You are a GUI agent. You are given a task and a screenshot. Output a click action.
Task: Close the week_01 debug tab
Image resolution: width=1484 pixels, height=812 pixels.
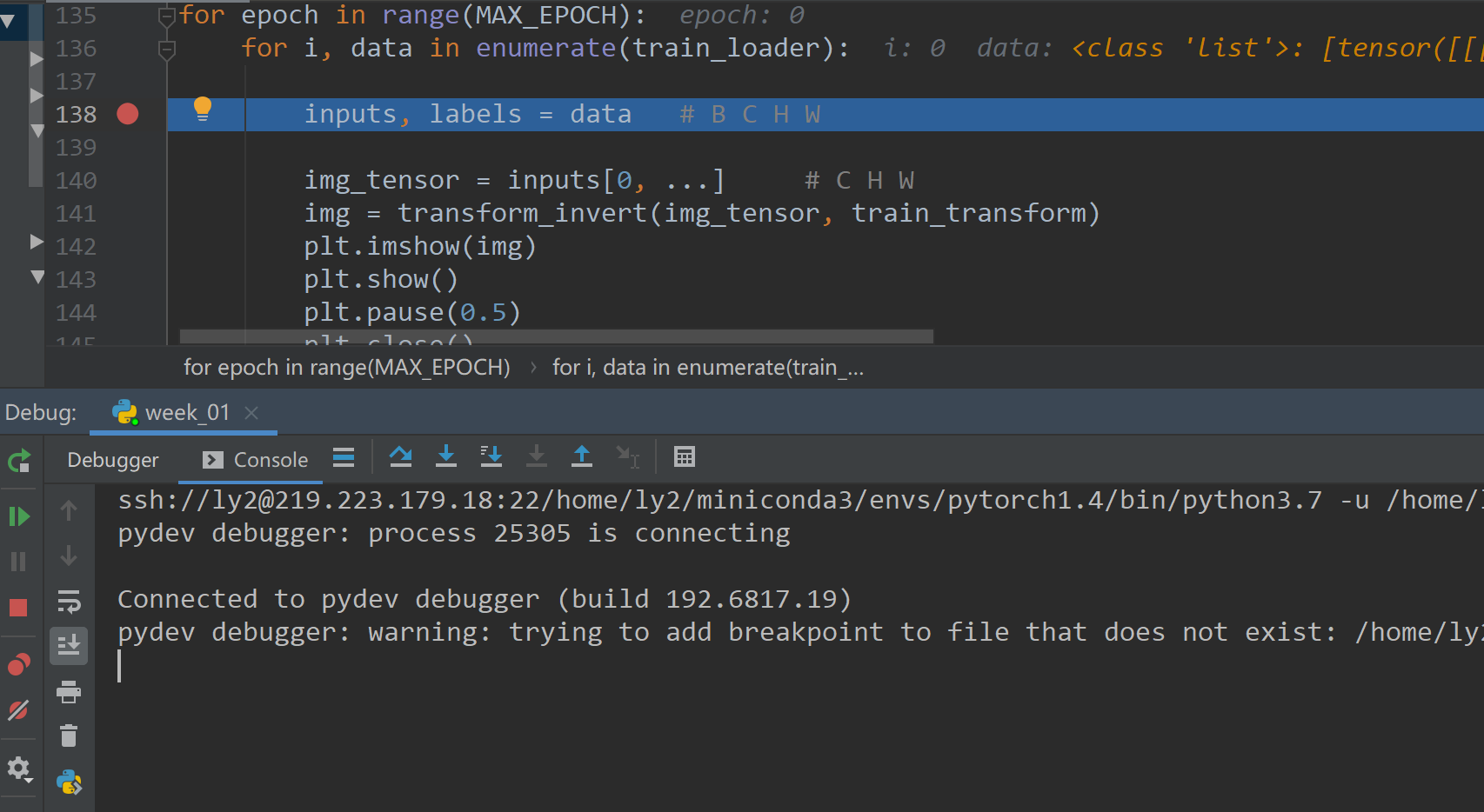251,413
